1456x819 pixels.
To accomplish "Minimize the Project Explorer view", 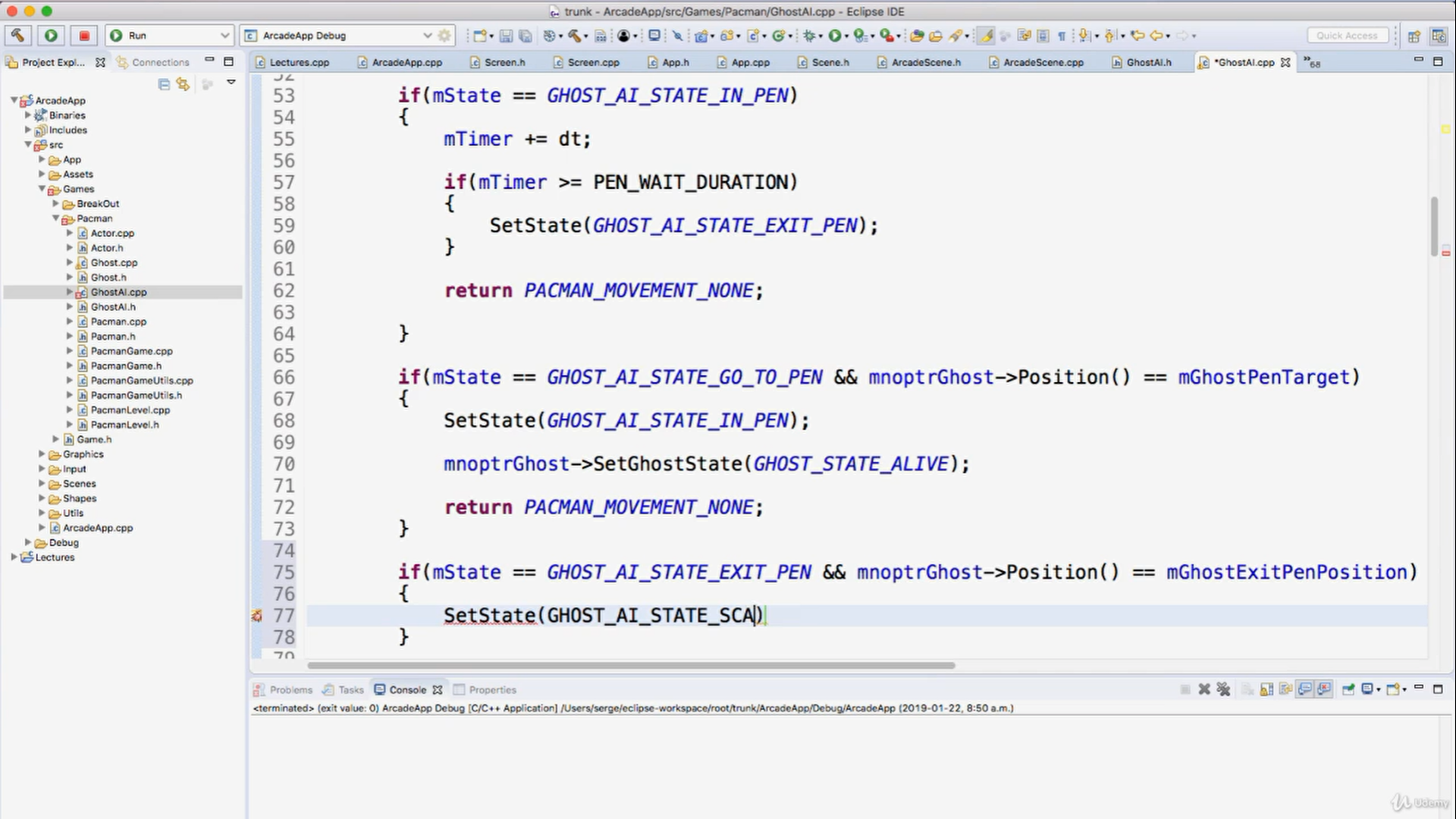I will (x=209, y=61).
